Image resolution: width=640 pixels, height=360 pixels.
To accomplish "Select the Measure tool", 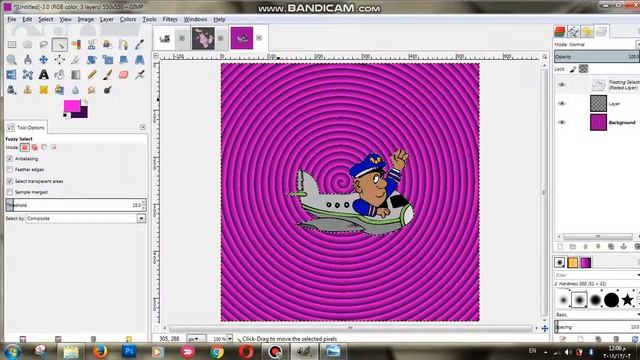I will (x=27, y=60).
